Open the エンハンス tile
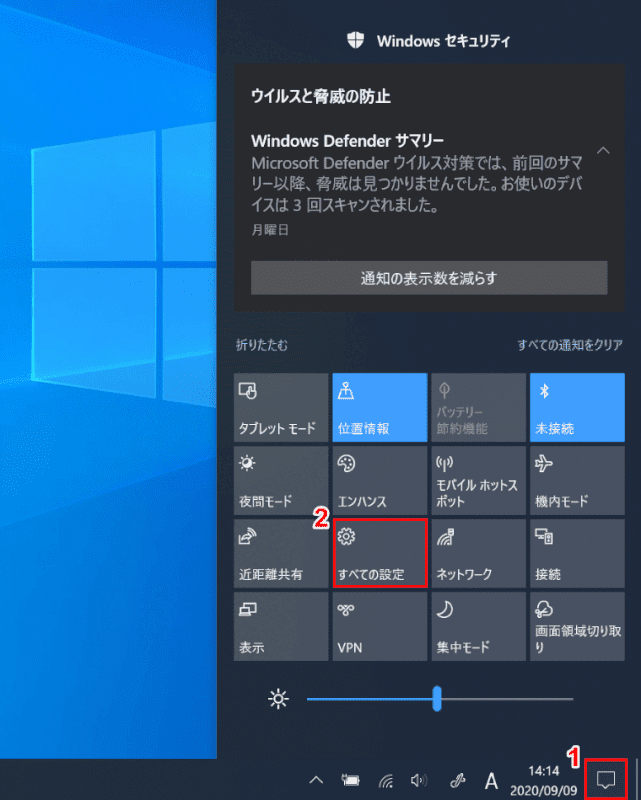The height and width of the screenshot is (800, 641). (380, 481)
